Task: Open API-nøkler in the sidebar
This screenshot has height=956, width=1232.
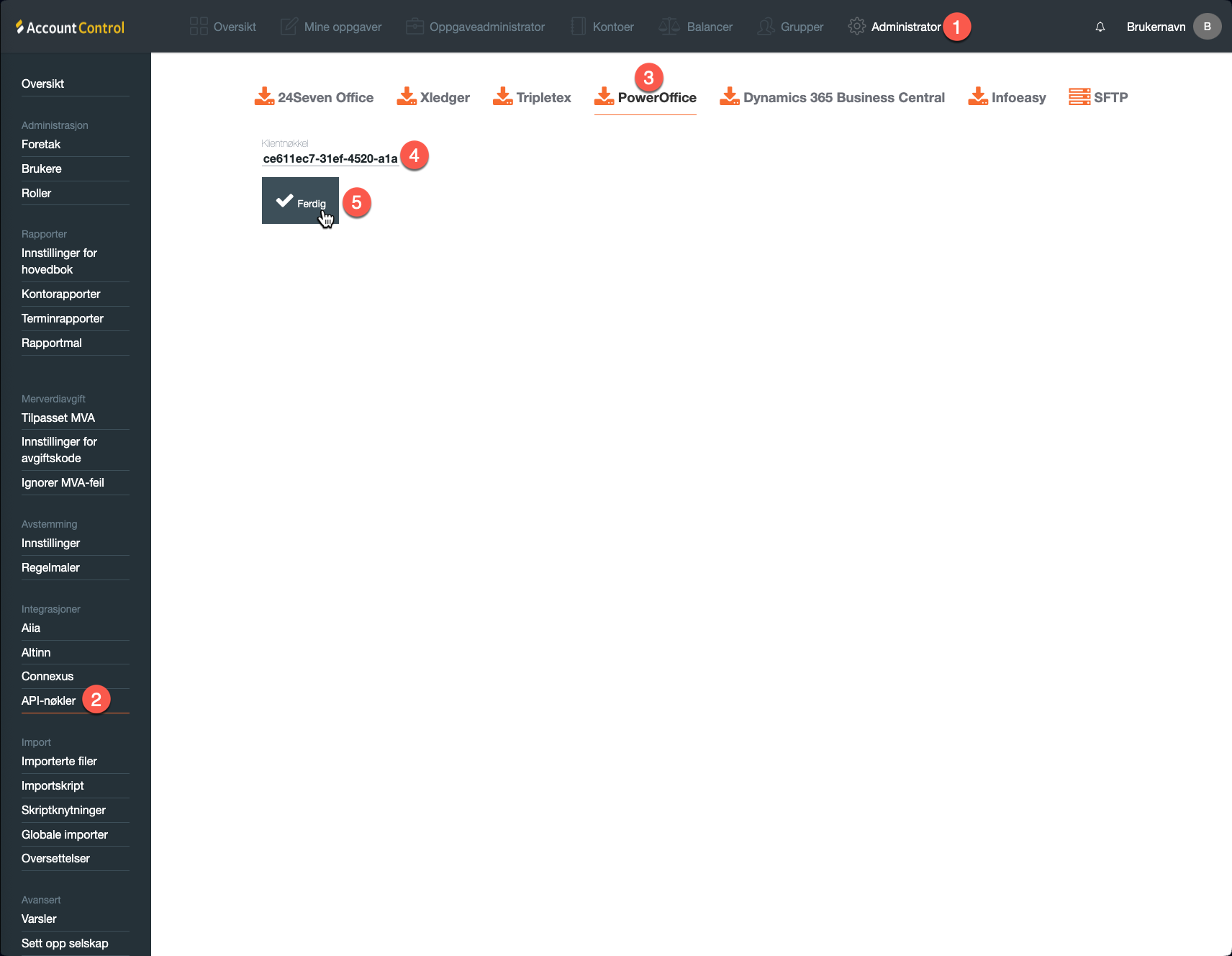Action: point(48,700)
